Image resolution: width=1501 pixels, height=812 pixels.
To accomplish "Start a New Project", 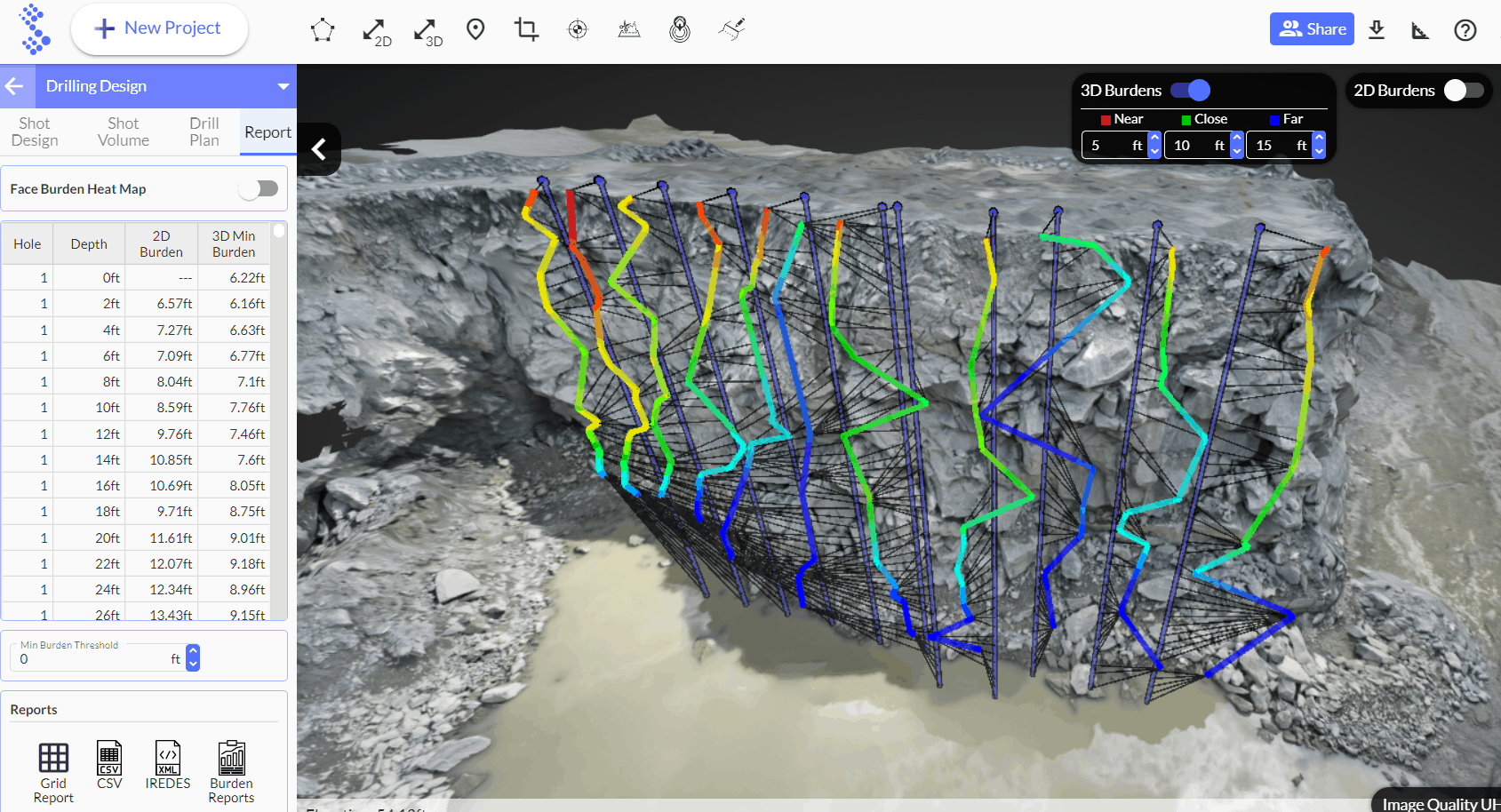I will tap(159, 28).
